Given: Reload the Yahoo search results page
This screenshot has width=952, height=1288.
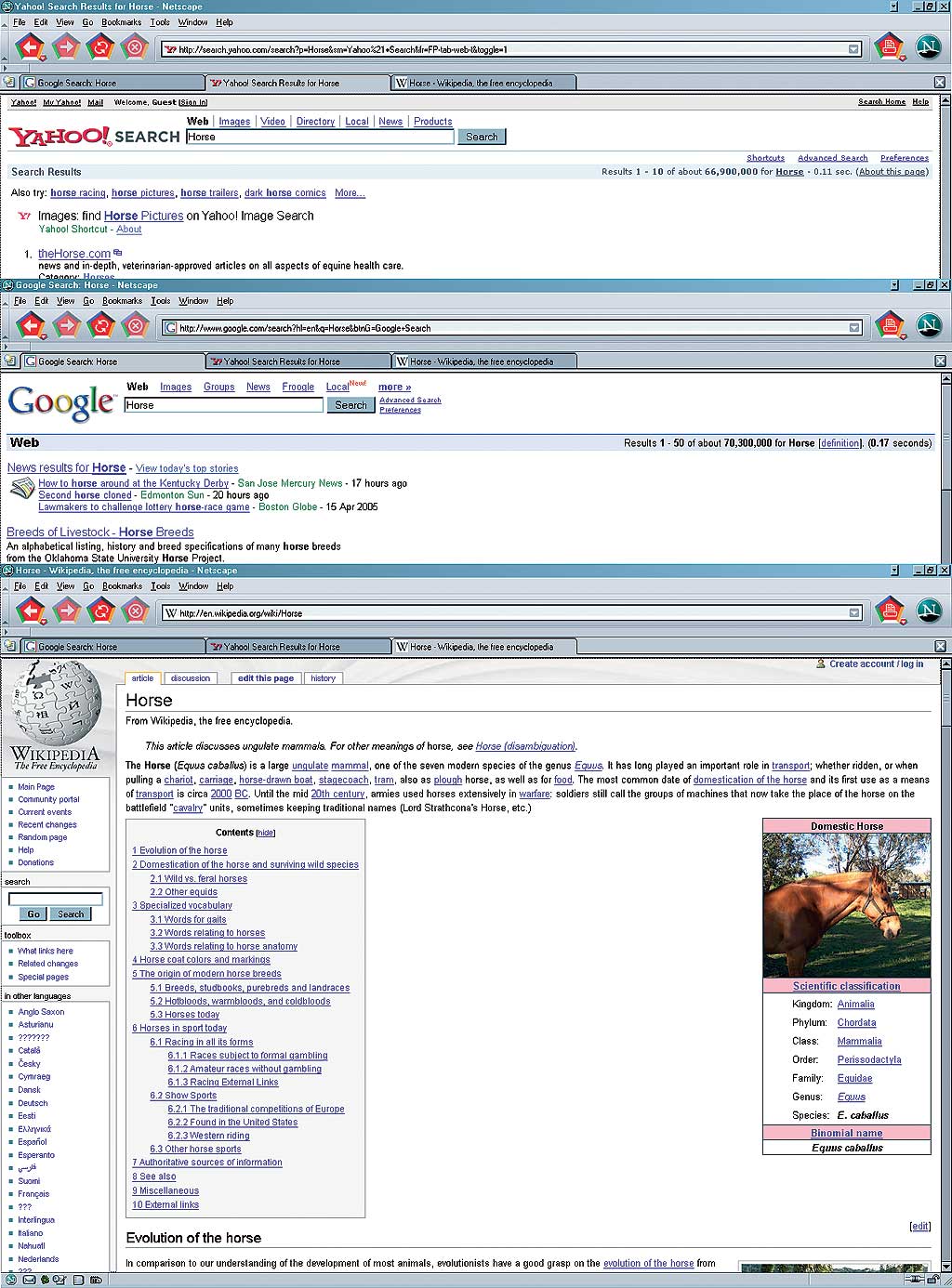Looking at the screenshot, I should [100, 46].
